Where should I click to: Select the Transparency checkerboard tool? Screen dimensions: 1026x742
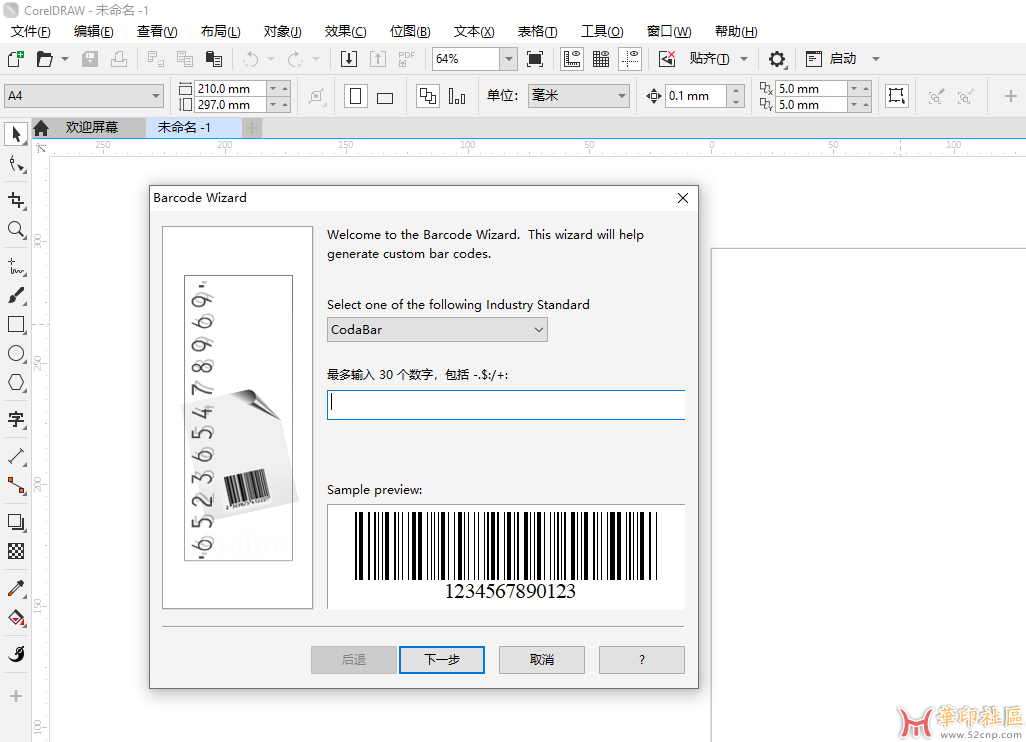16,551
